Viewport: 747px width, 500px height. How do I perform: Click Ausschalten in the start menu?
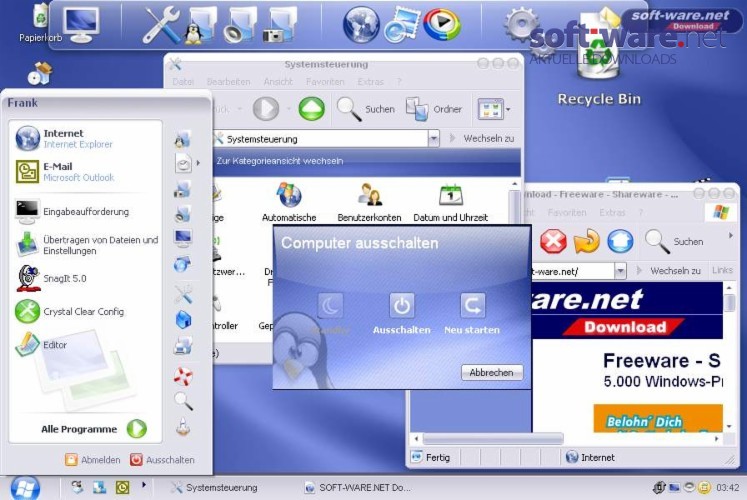coord(162,460)
